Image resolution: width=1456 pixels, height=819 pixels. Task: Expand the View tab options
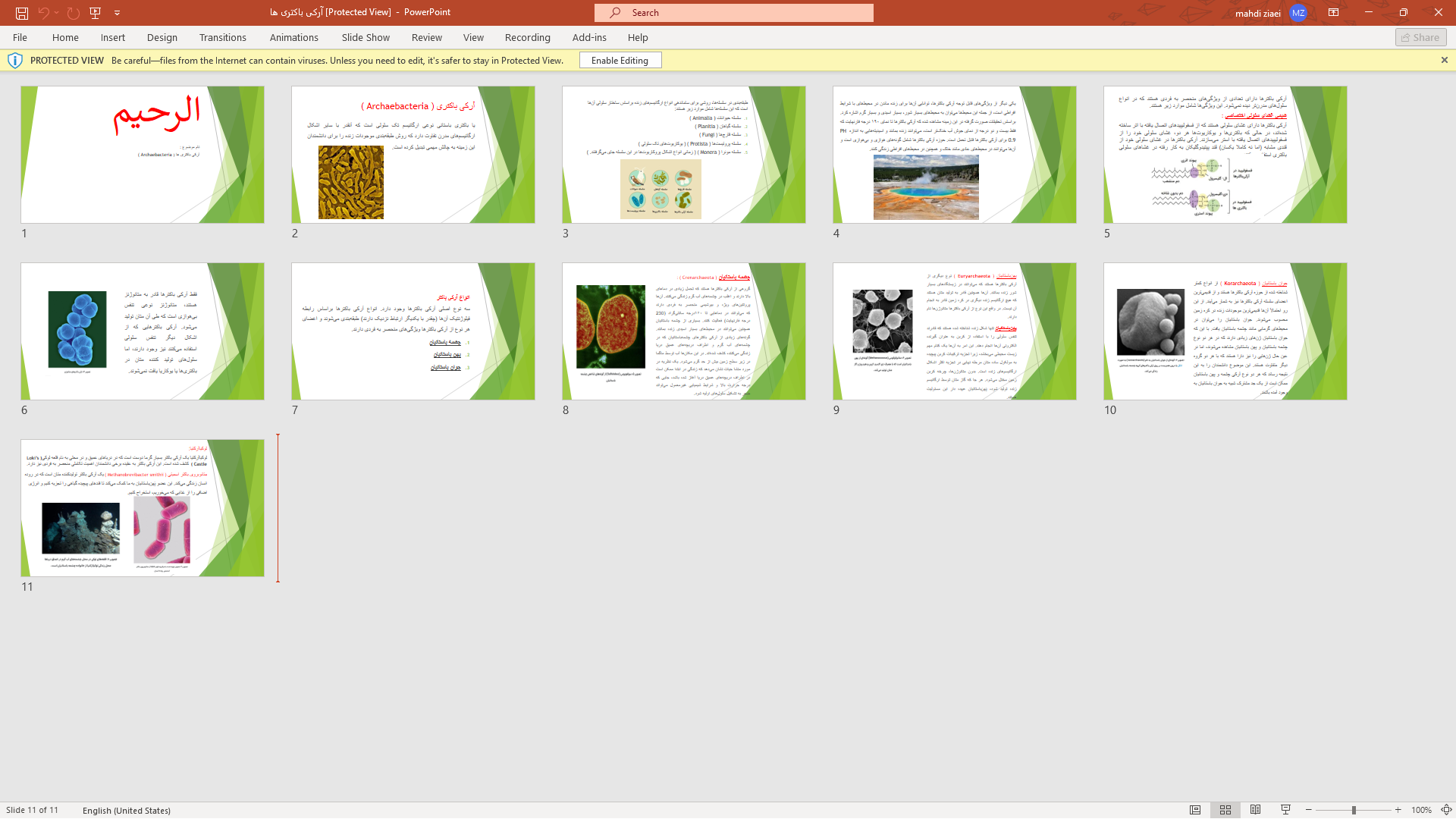tap(473, 37)
